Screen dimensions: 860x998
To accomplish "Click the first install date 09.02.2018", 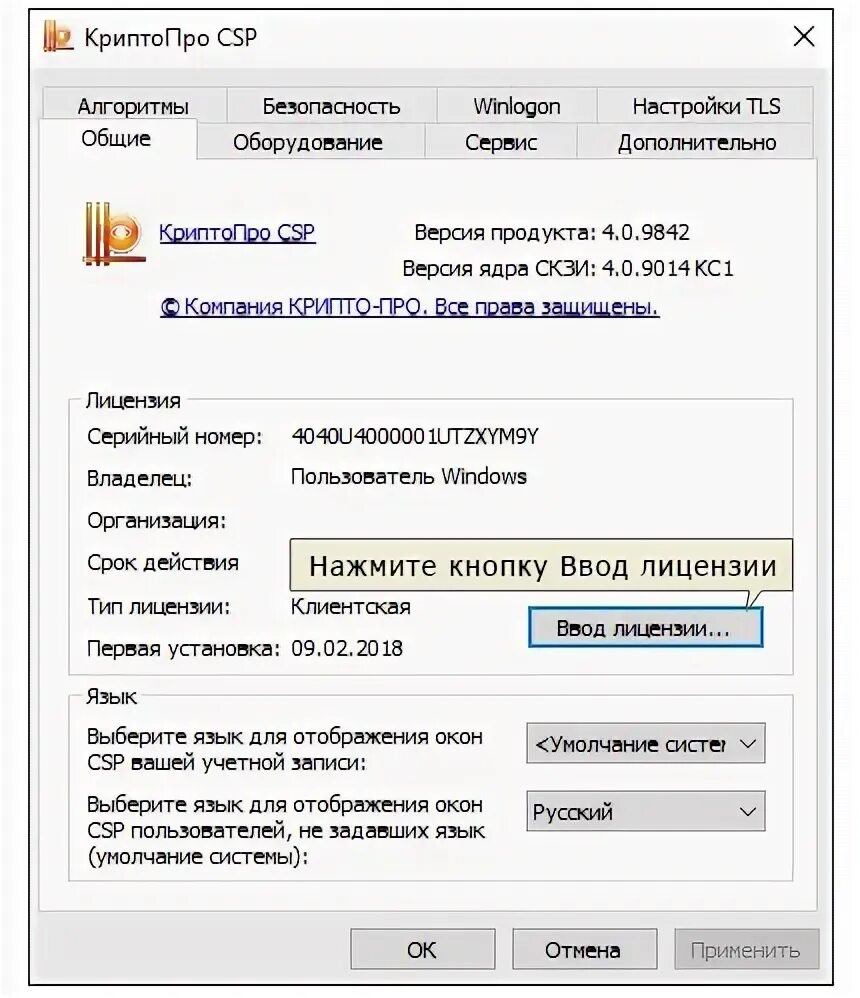I will [347, 649].
